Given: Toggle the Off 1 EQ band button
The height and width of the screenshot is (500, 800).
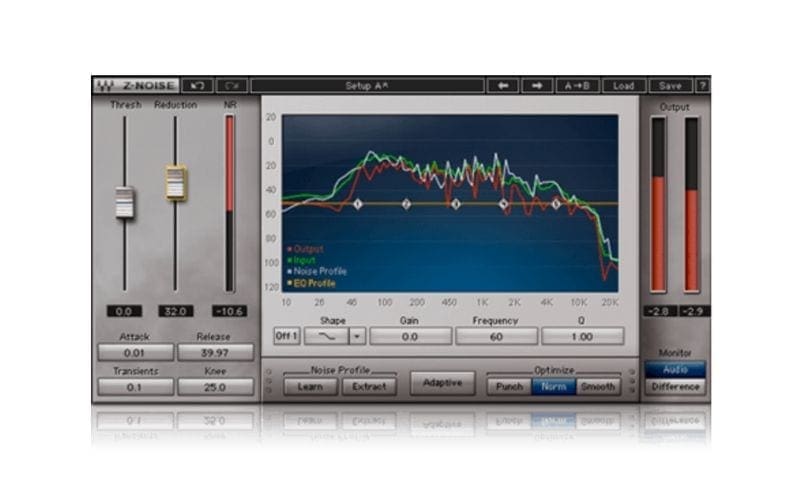Looking at the screenshot, I should click(286, 336).
